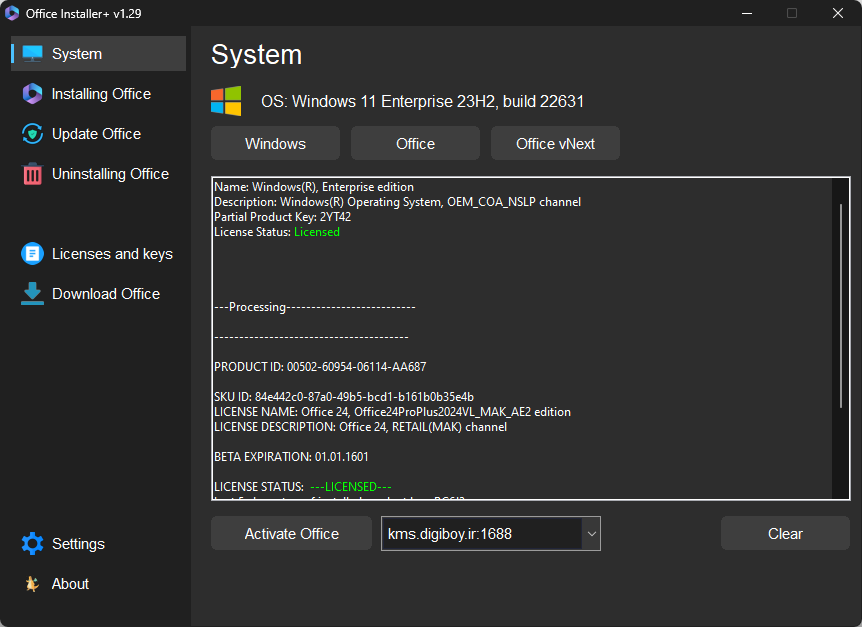Switch to Update Office page
The image size is (862, 627).
click(96, 134)
